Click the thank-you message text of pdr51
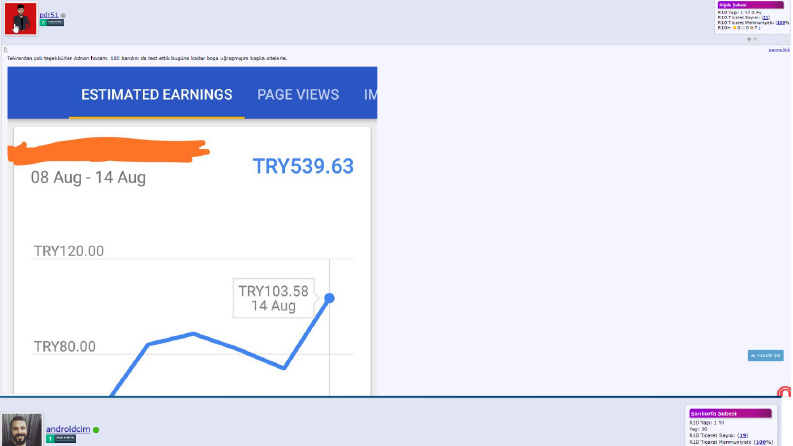The height and width of the screenshot is (446, 793). 147,58
